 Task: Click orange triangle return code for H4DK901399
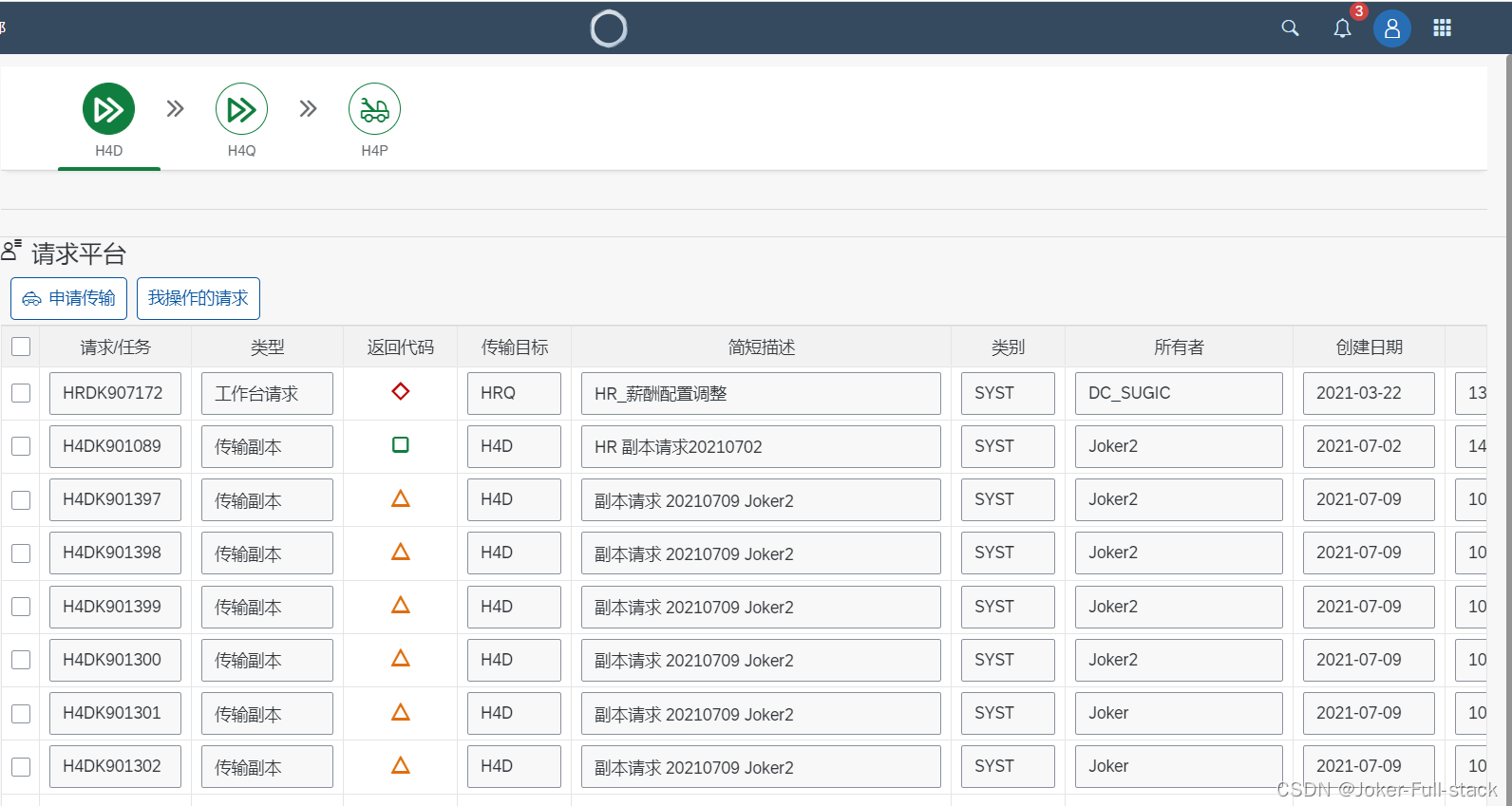[x=401, y=605]
